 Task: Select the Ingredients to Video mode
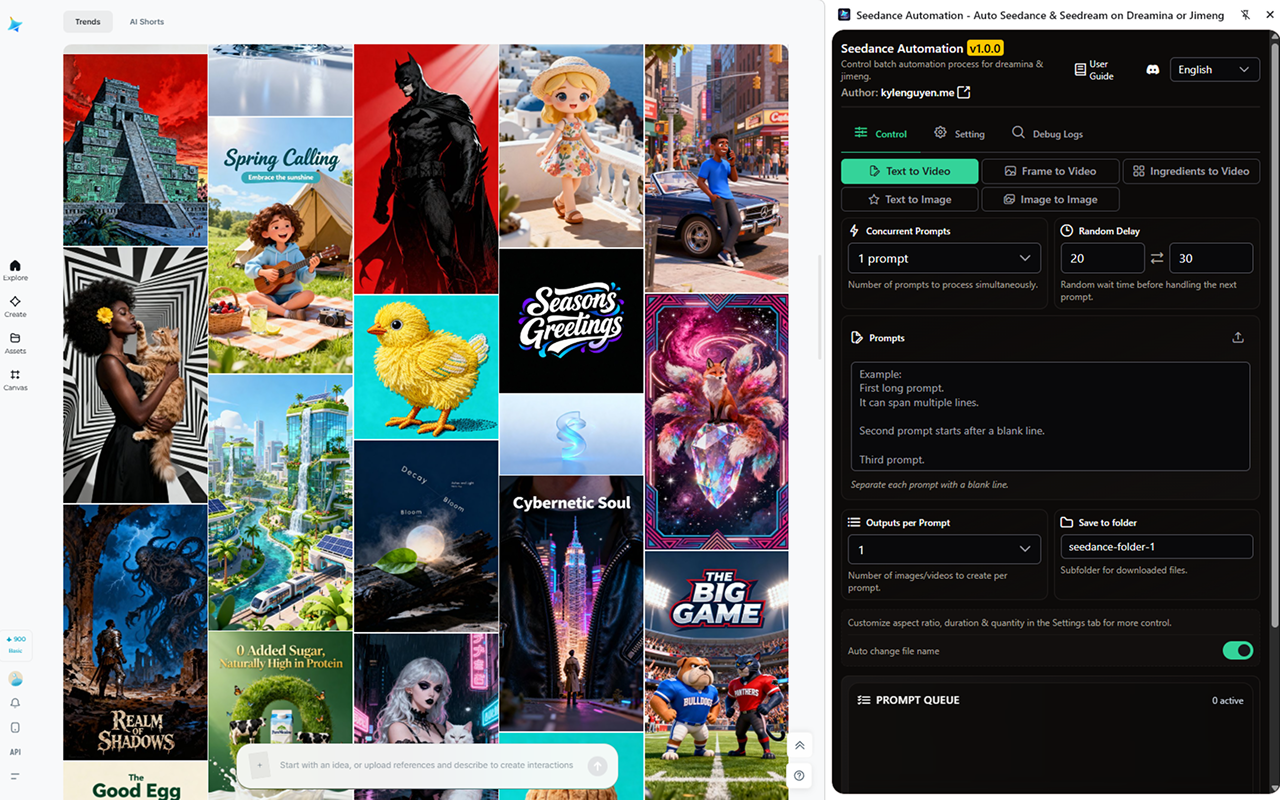[x=1191, y=171]
